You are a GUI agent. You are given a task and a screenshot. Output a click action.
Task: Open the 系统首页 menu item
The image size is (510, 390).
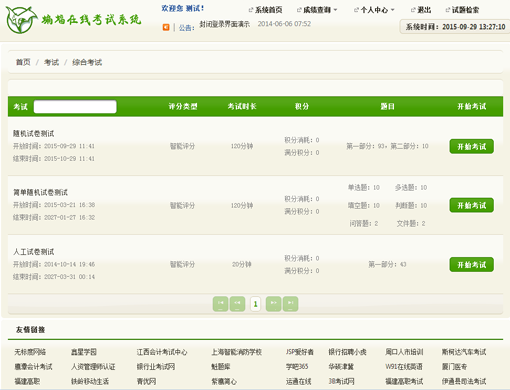268,10
